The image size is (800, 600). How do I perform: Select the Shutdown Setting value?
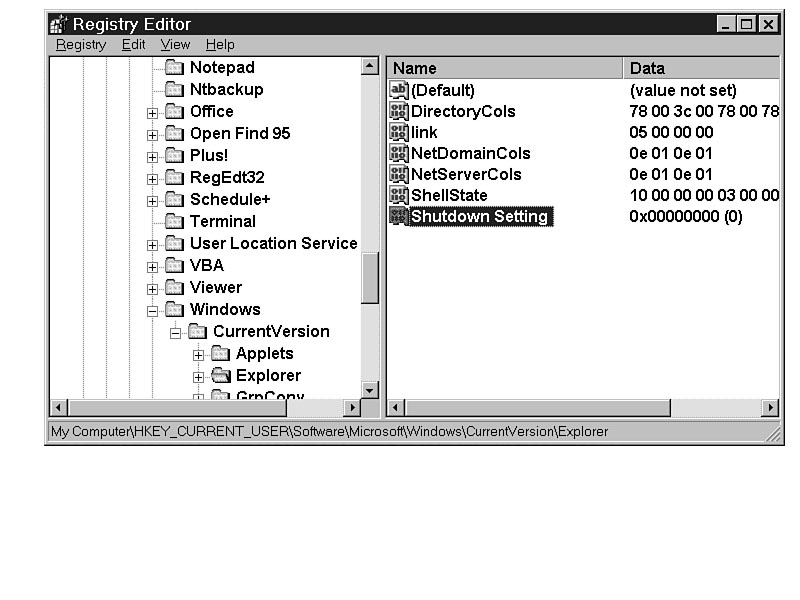[479, 217]
